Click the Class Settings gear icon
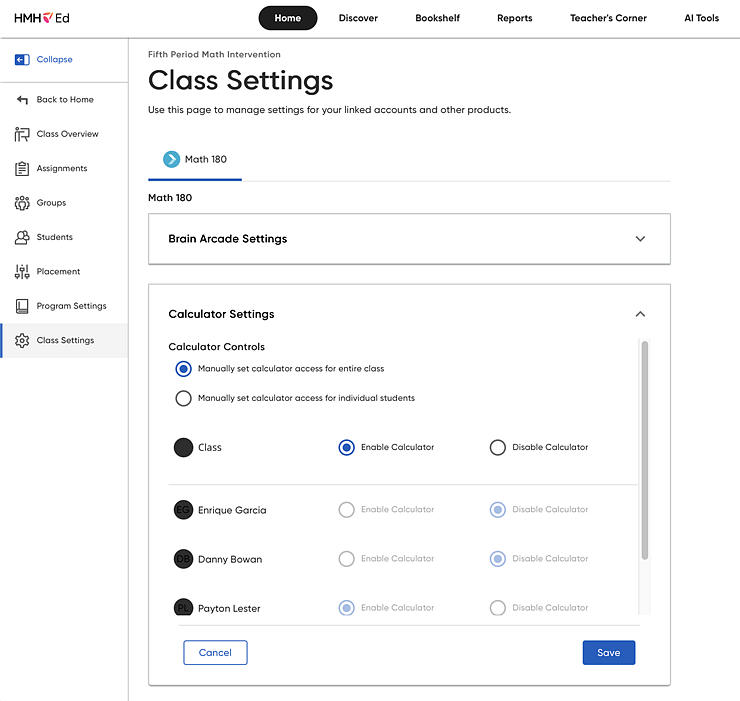The image size is (740, 701). coord(22,340)
